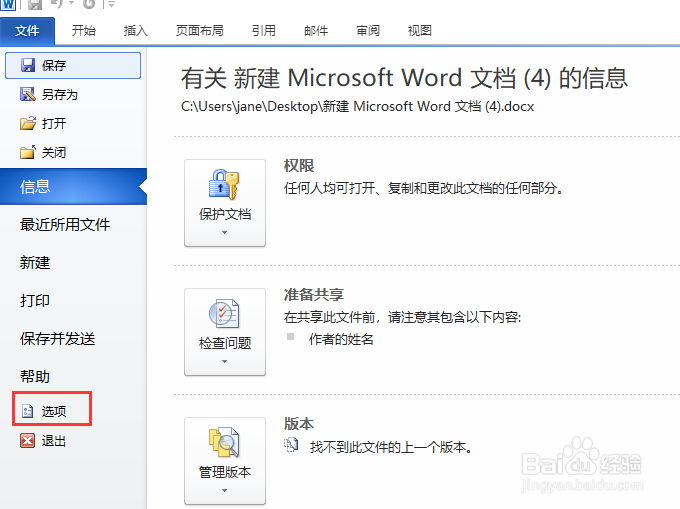This screenshot has width=680, height=509.
Task: Click the Manage Versions magnifier icon
Action: point(224,442)
